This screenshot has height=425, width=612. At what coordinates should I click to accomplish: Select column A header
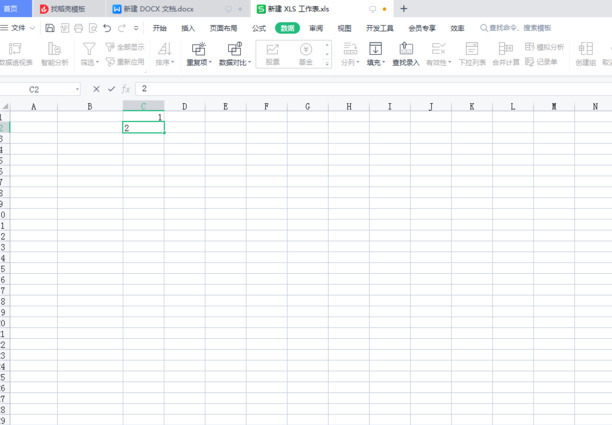pos(34,106)
